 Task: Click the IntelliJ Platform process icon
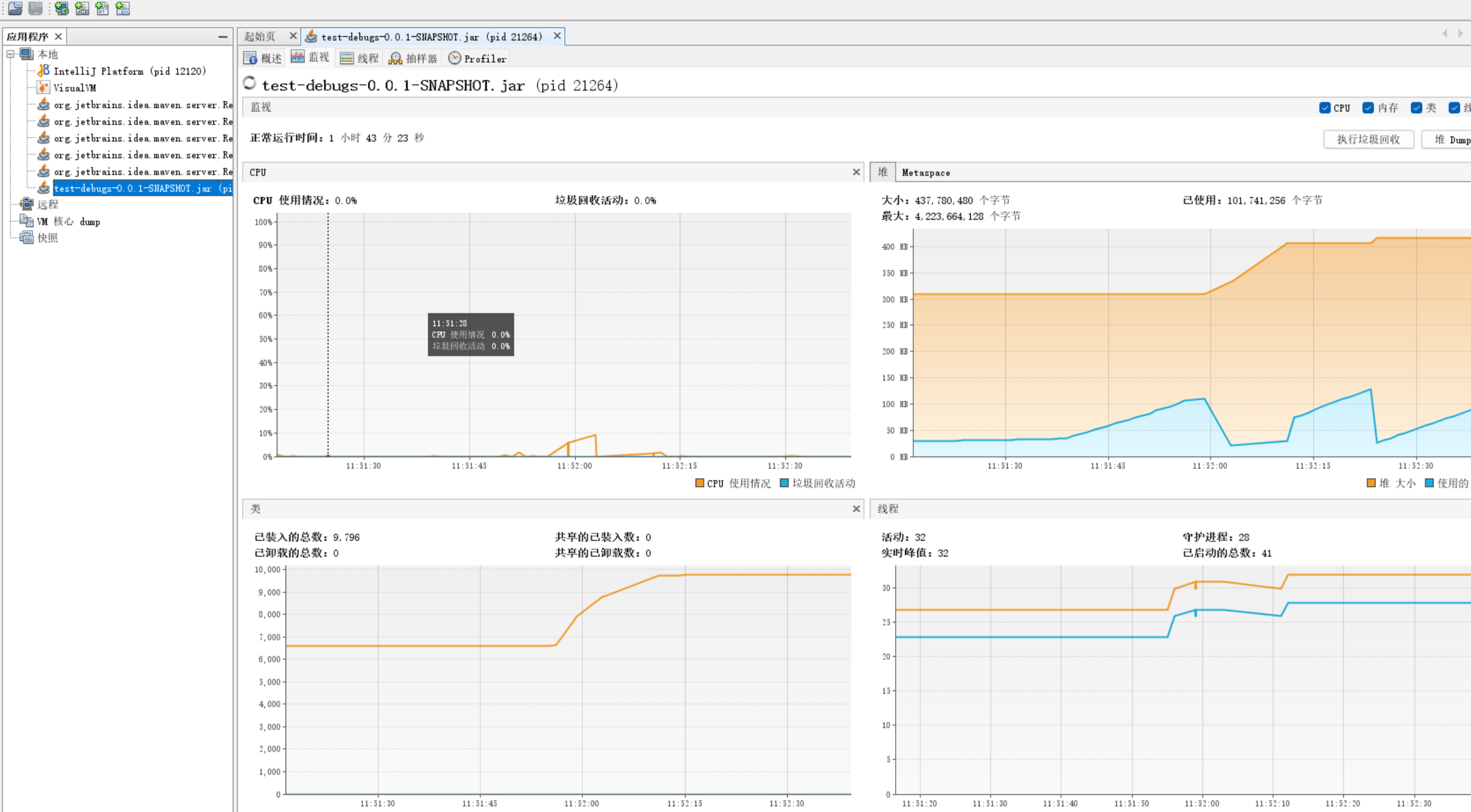(43, 71)
